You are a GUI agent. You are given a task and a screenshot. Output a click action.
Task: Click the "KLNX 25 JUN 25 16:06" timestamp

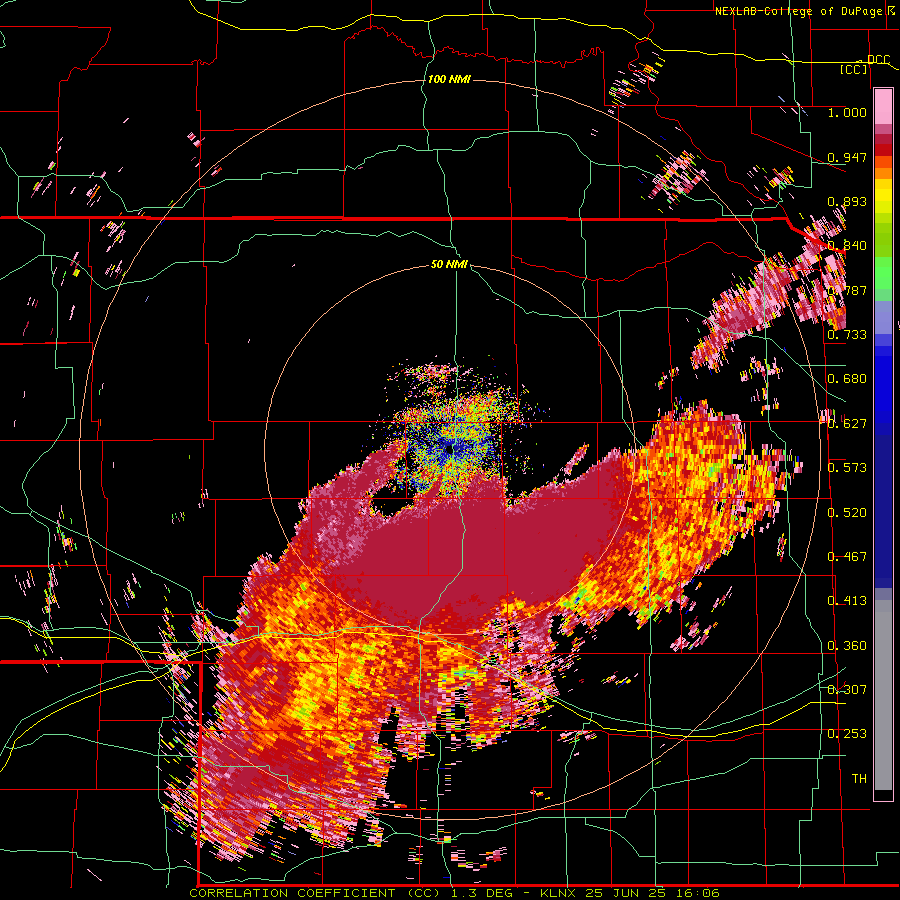[x=630, y=893]
